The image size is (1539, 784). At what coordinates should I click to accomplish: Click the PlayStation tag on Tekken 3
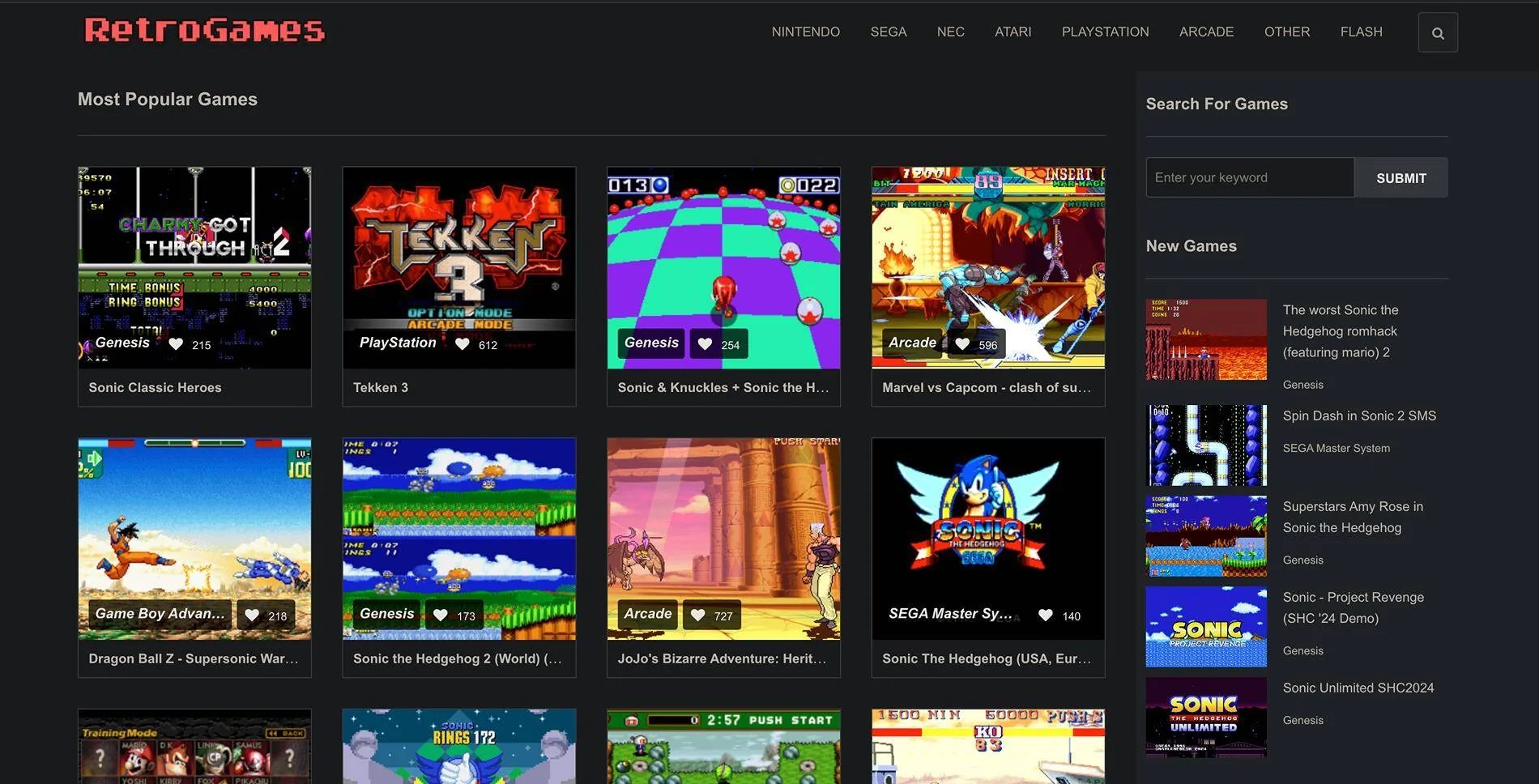tap(398, 343)
